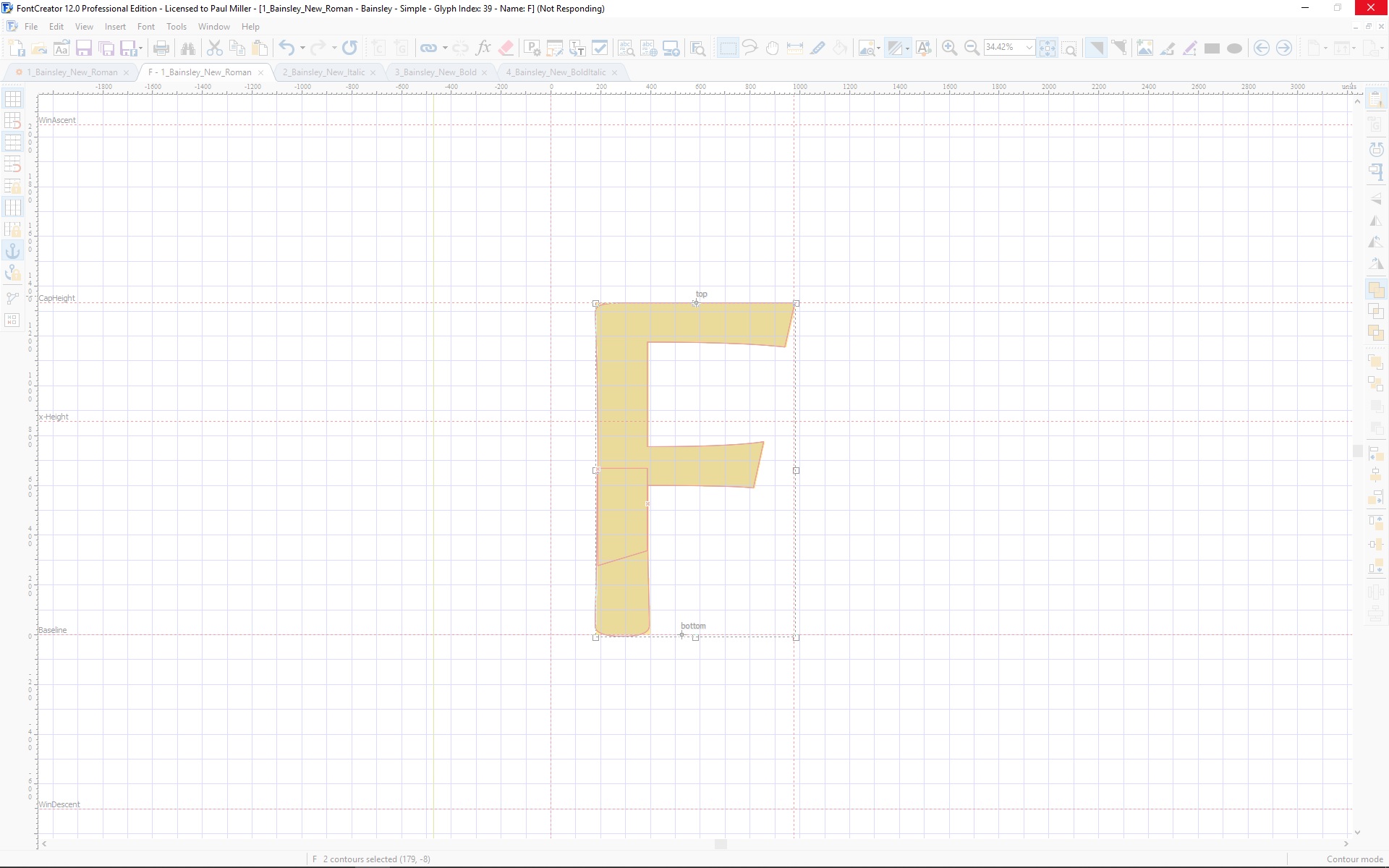Image resolution: width=1389 pixels, height=868 pixels.
Task: Click the eraser clear icon
Action: (x=506, y=48)
